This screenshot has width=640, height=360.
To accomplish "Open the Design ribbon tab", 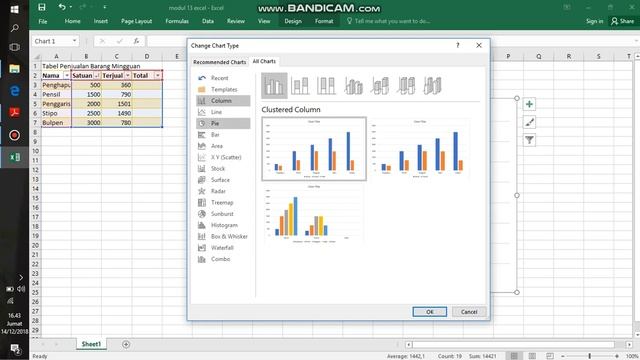I will (x=293, y=21).
